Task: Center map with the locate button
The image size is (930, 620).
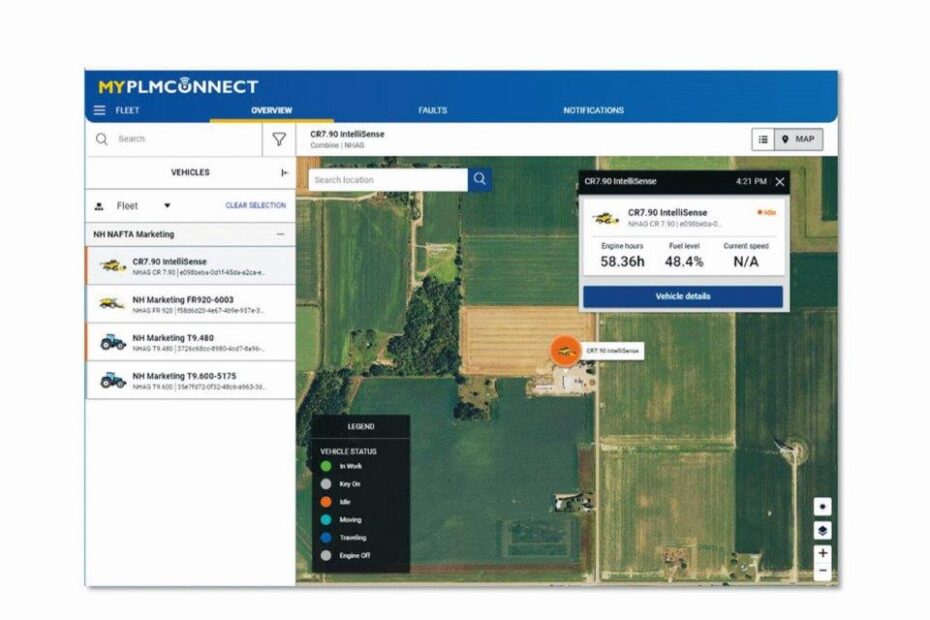Action: (822, 507)
